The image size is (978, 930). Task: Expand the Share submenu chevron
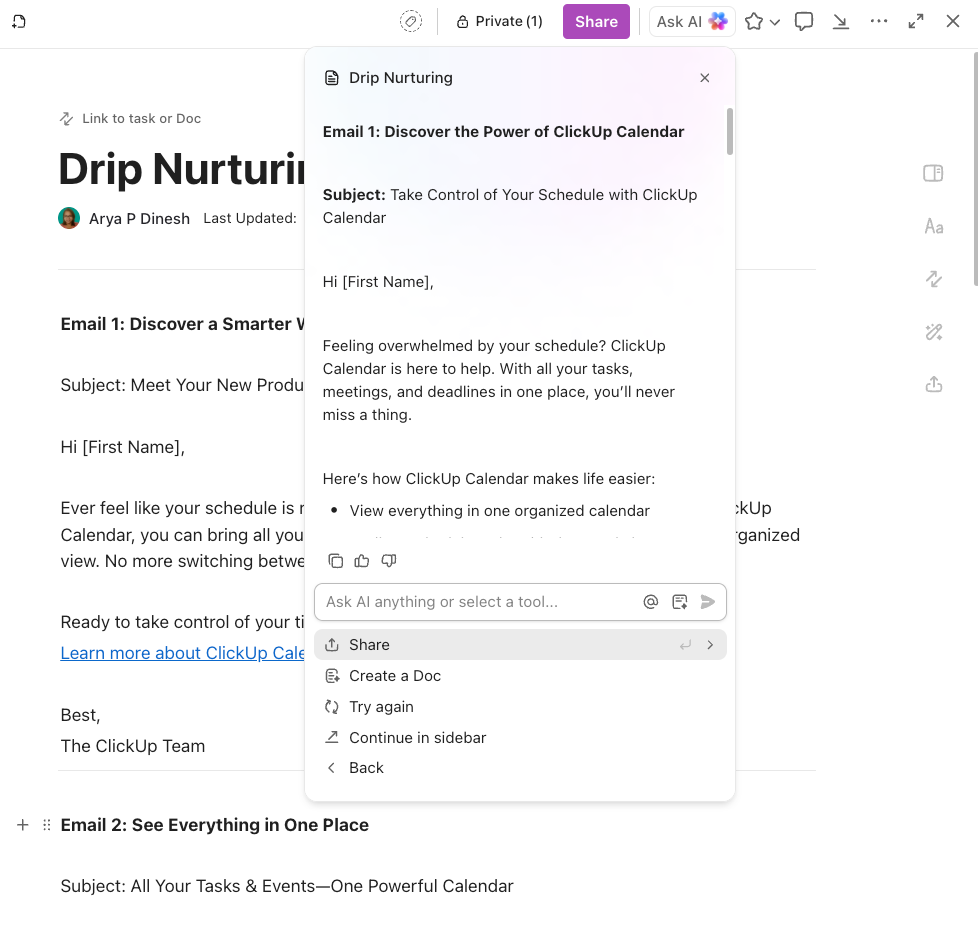(x=710, y=645)
